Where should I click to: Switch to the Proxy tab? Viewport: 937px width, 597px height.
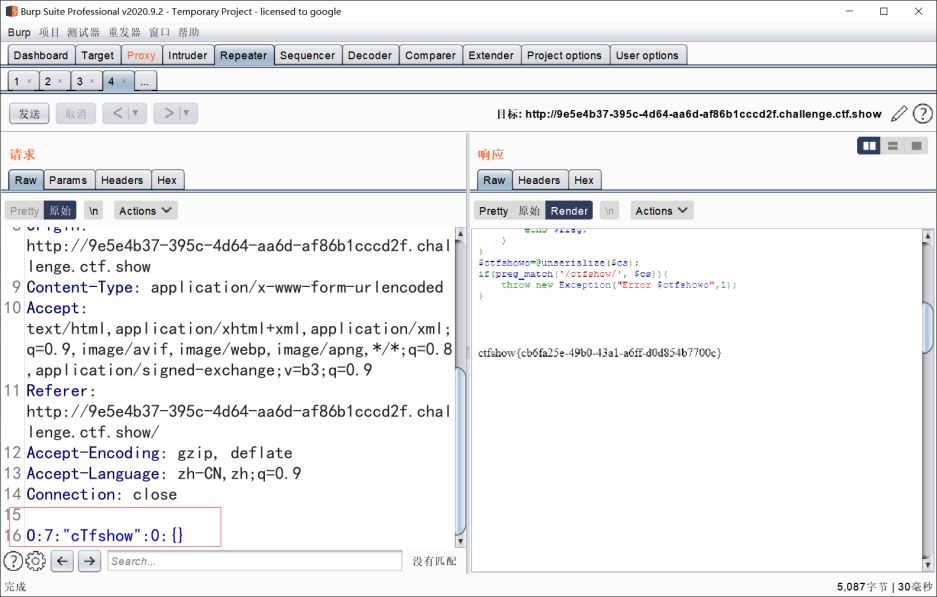click(141, 55)
